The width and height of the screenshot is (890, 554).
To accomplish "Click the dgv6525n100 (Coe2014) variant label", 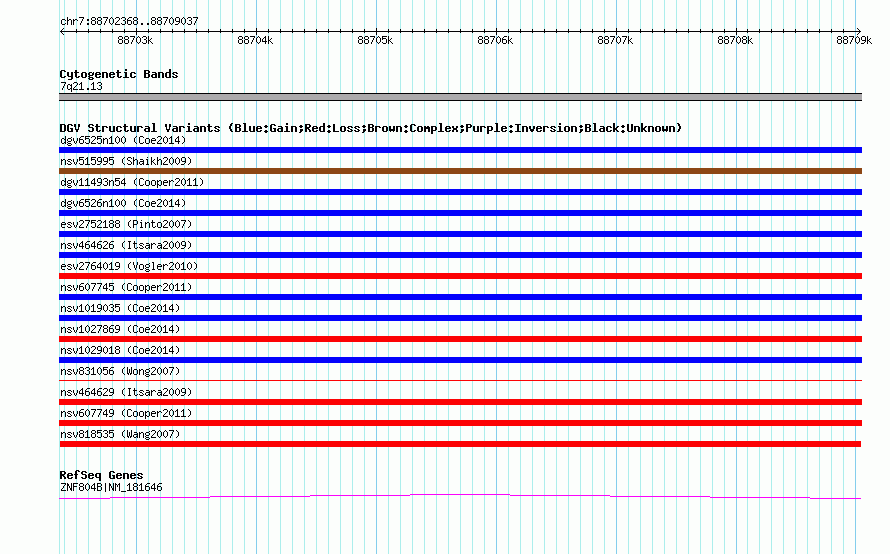I will click(x=123, y=140).
